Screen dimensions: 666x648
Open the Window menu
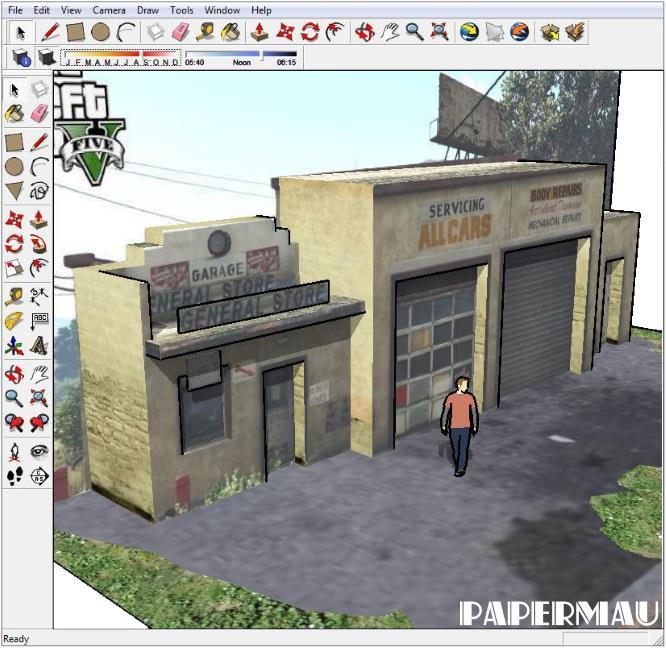tap(222, 10)
